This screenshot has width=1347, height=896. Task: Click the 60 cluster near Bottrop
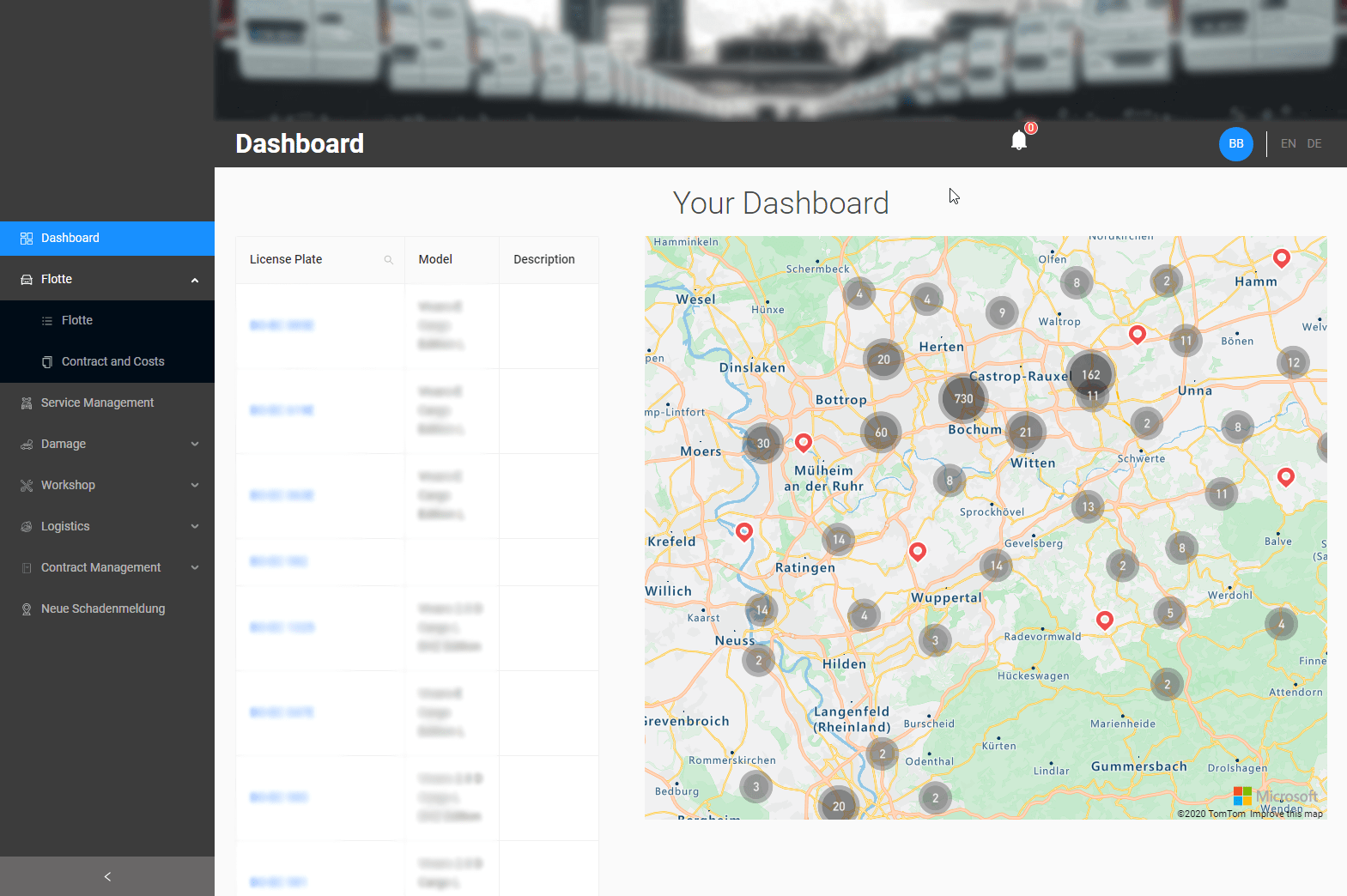click(881, 433)
